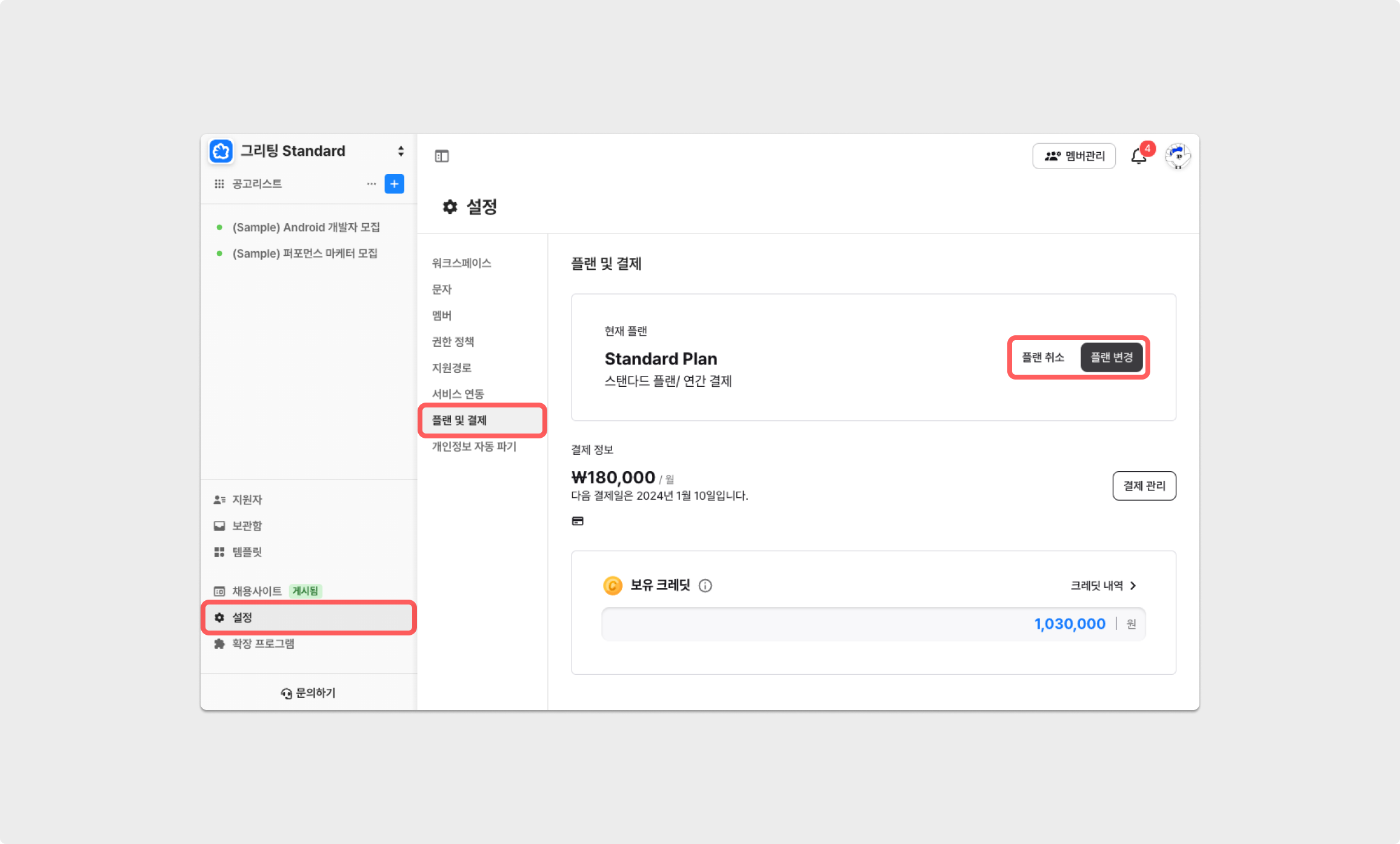This screenshot has width=1400, height=844.
Task: Select the 서비스 연동 settings tab
Action: tap(458, 394)
